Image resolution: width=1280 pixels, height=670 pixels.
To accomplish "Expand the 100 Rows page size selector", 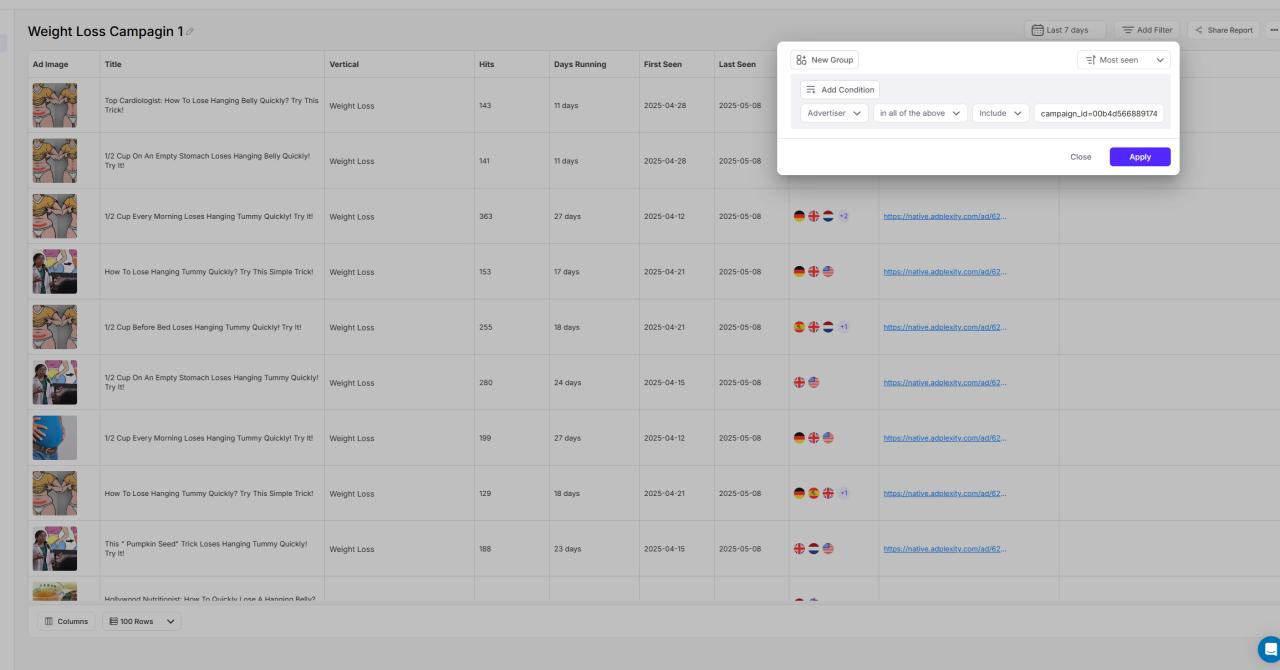I will coord(141,621).
